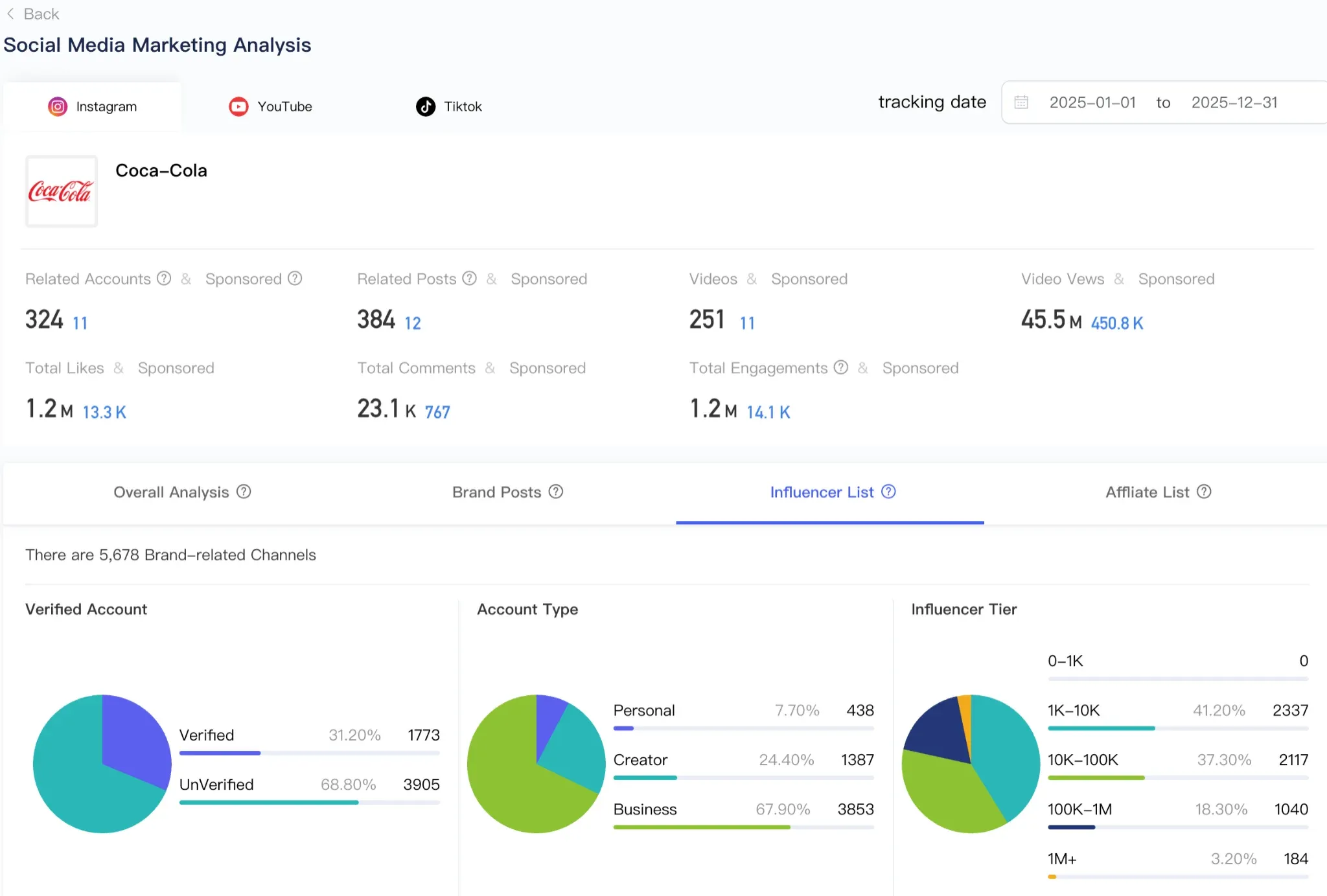This screenshot has height=896, width=1327.
Task: Click the YouTube logo icon
Action: [238, 106]
